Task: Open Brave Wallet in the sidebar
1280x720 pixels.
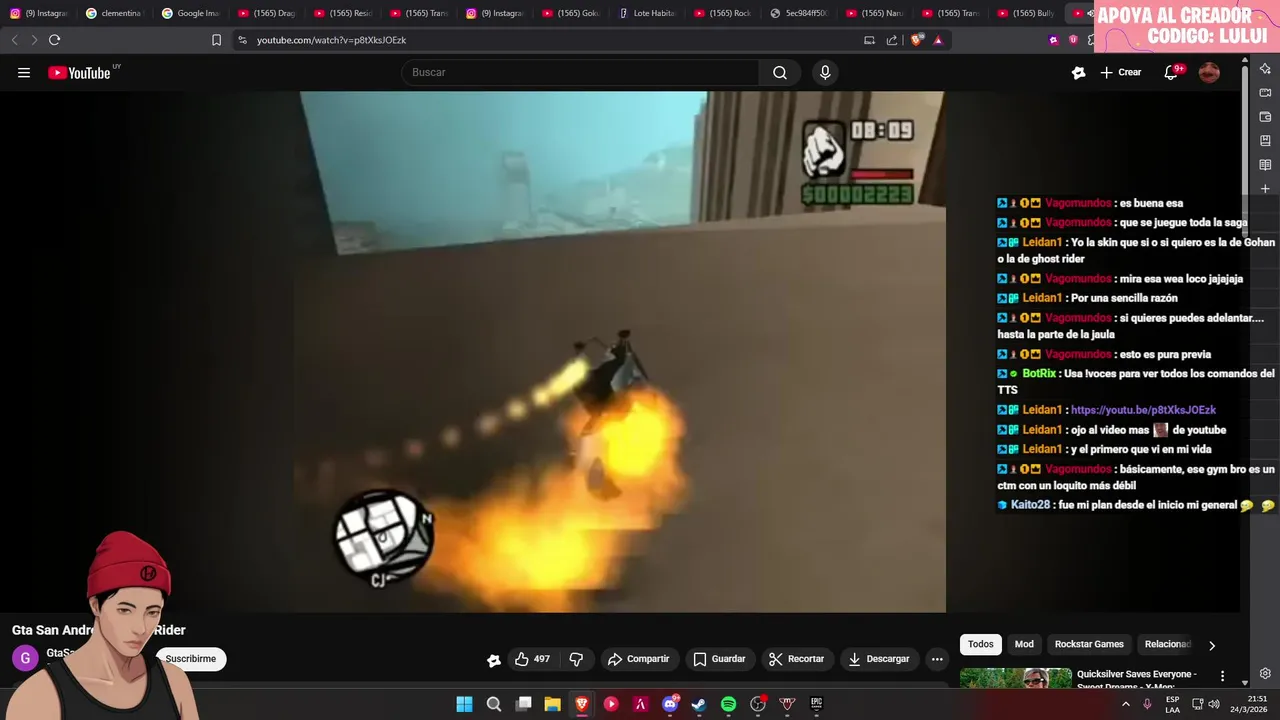Action: (x=1265, y=117)
